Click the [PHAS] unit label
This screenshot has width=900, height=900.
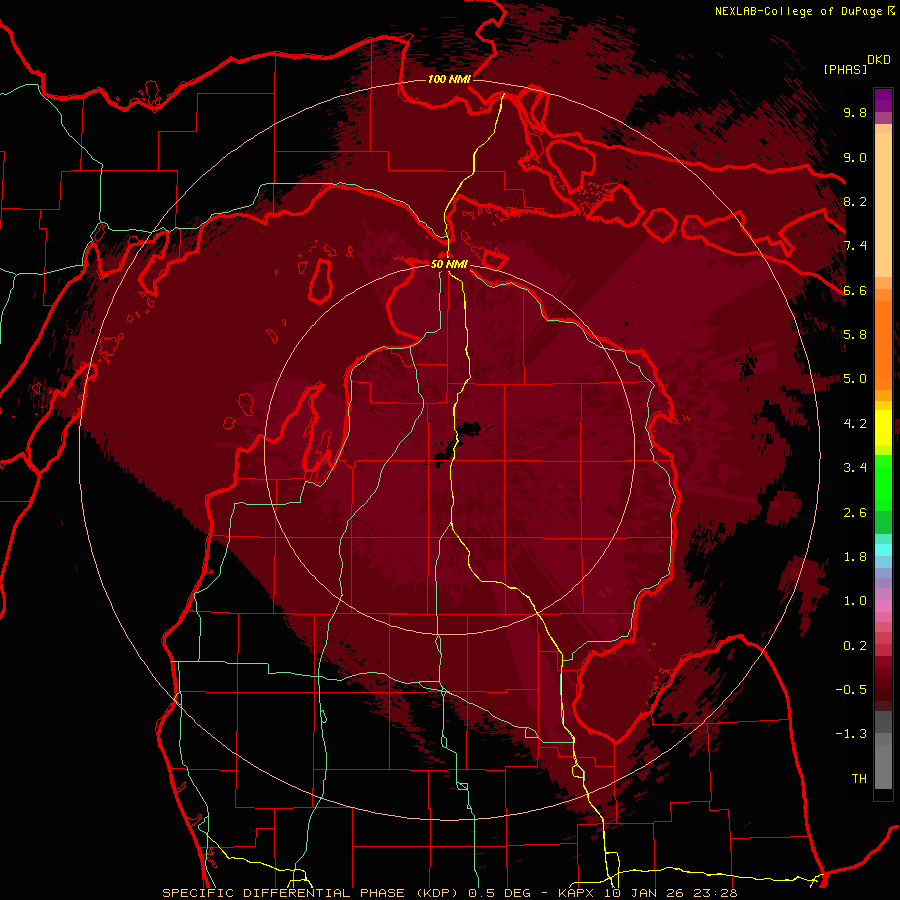(845, 70)
